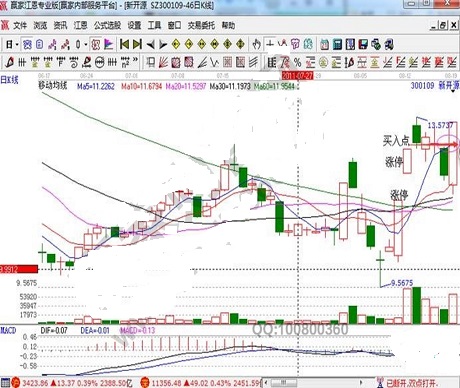
Task: Click the 日K线 chart label
Action: point(9,80)
